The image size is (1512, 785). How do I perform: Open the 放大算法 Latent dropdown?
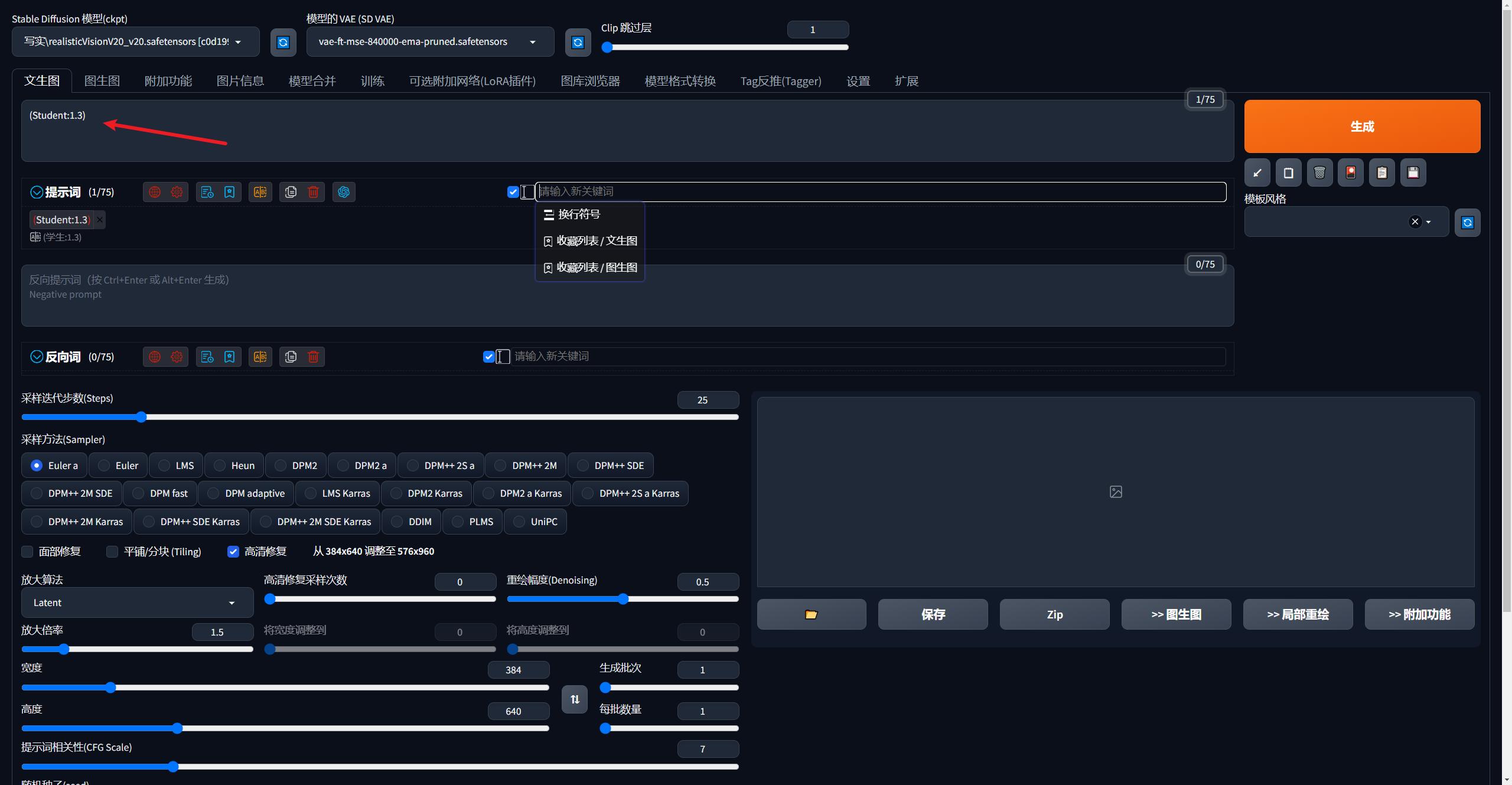click(x=137, y=602)
